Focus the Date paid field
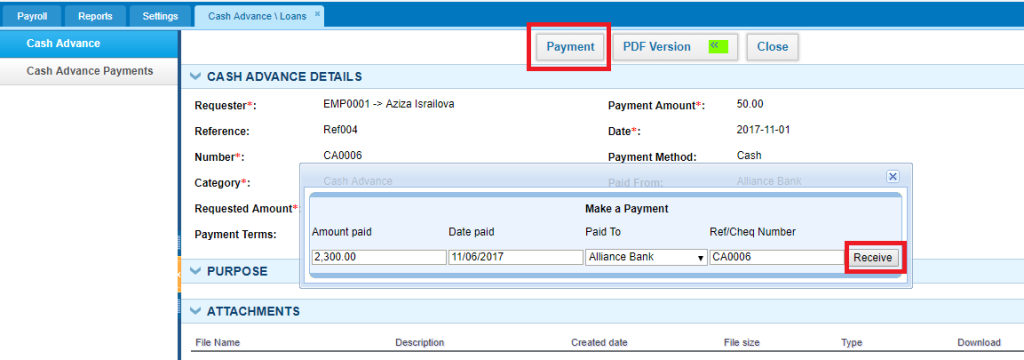1024x360 pixels. [515, 257]
